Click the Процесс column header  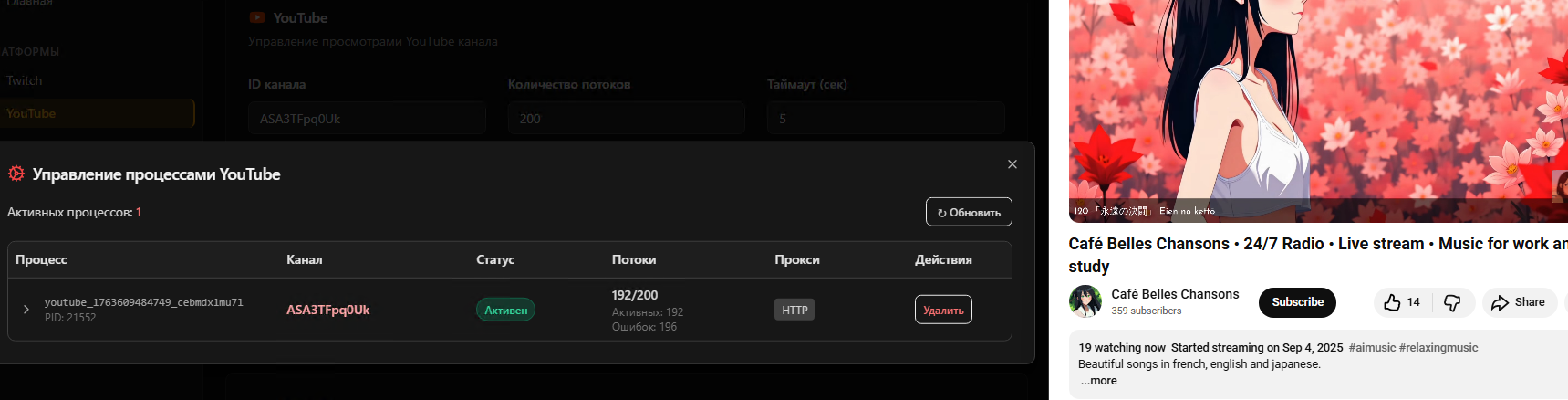(x=41, y=259)
